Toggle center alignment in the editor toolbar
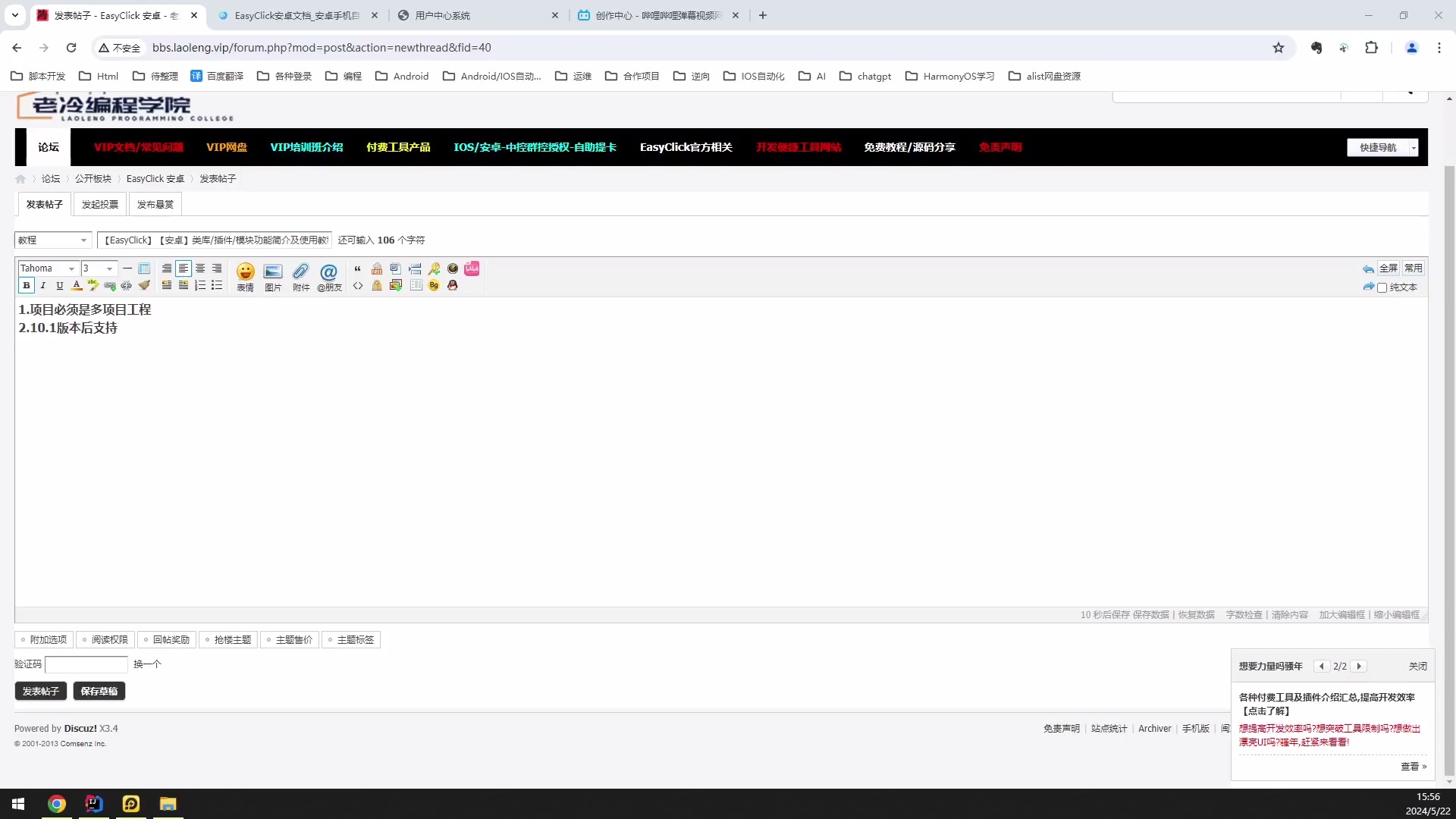This screenshot has width=1456, height=819. [x=199, y=268]
